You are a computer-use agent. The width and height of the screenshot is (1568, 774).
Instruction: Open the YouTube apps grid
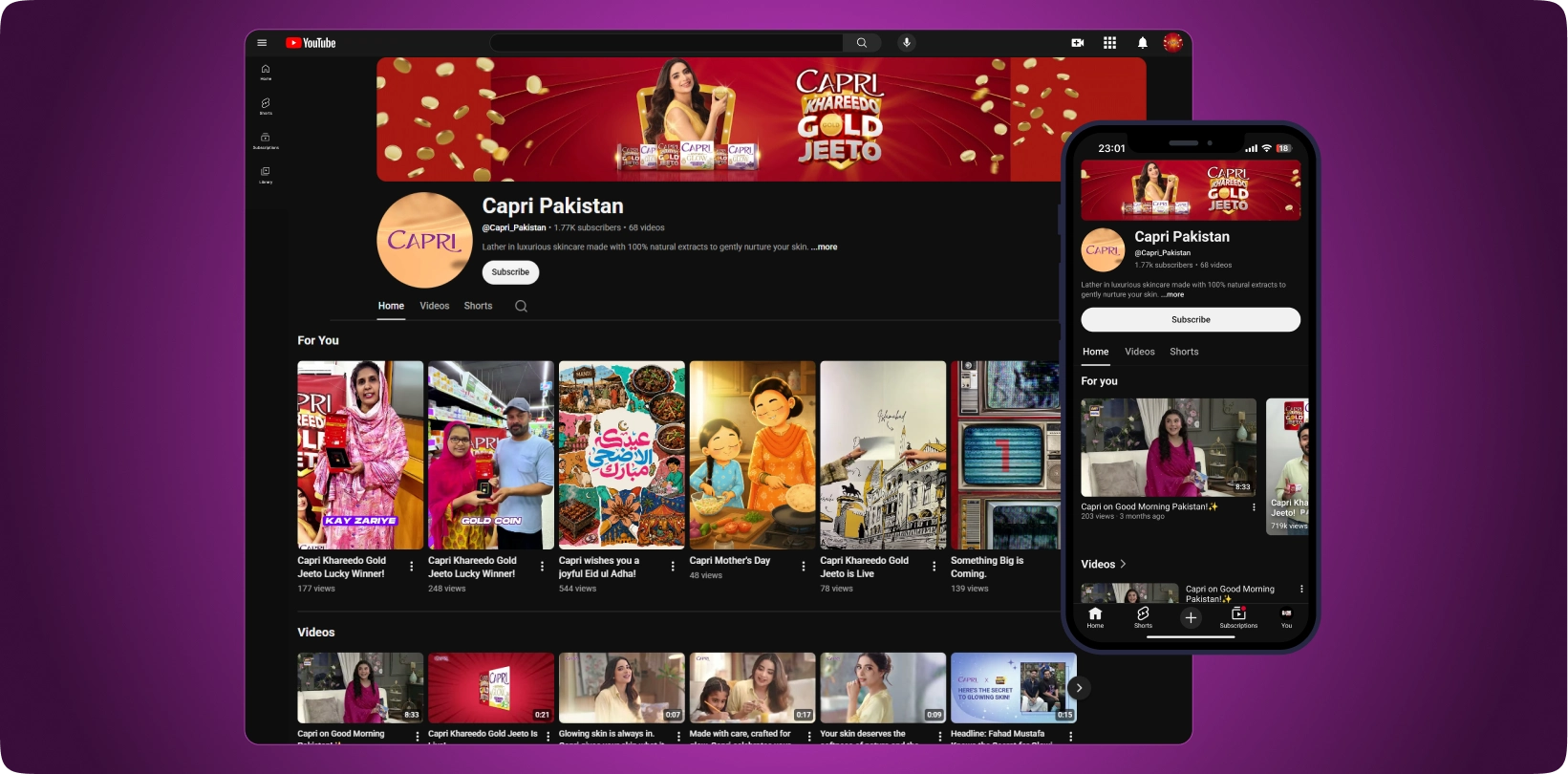[x=1109, y=43]
